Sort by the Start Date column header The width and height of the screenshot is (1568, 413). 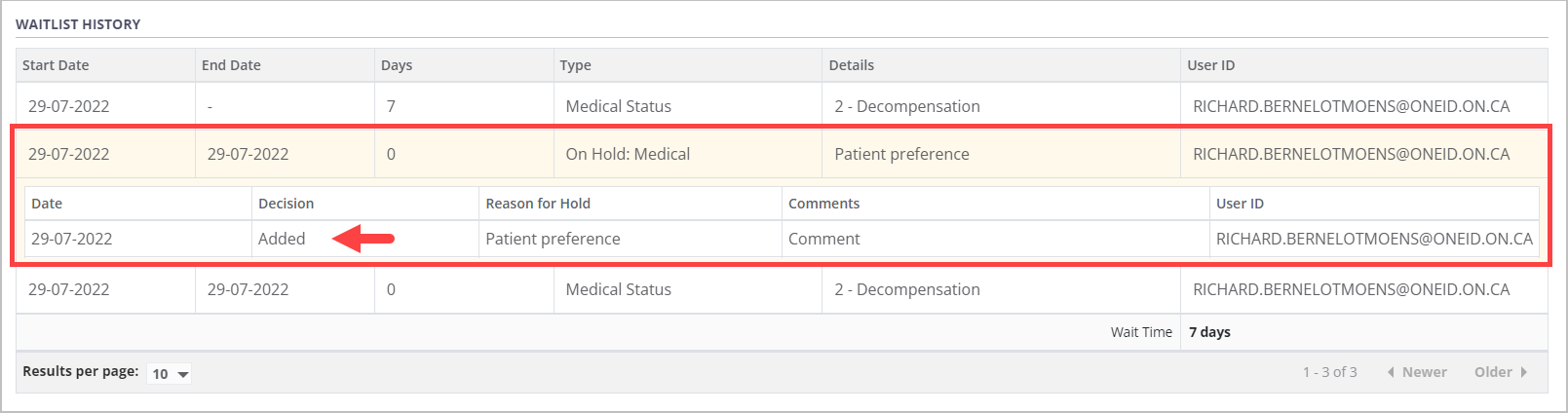(56, 65)
